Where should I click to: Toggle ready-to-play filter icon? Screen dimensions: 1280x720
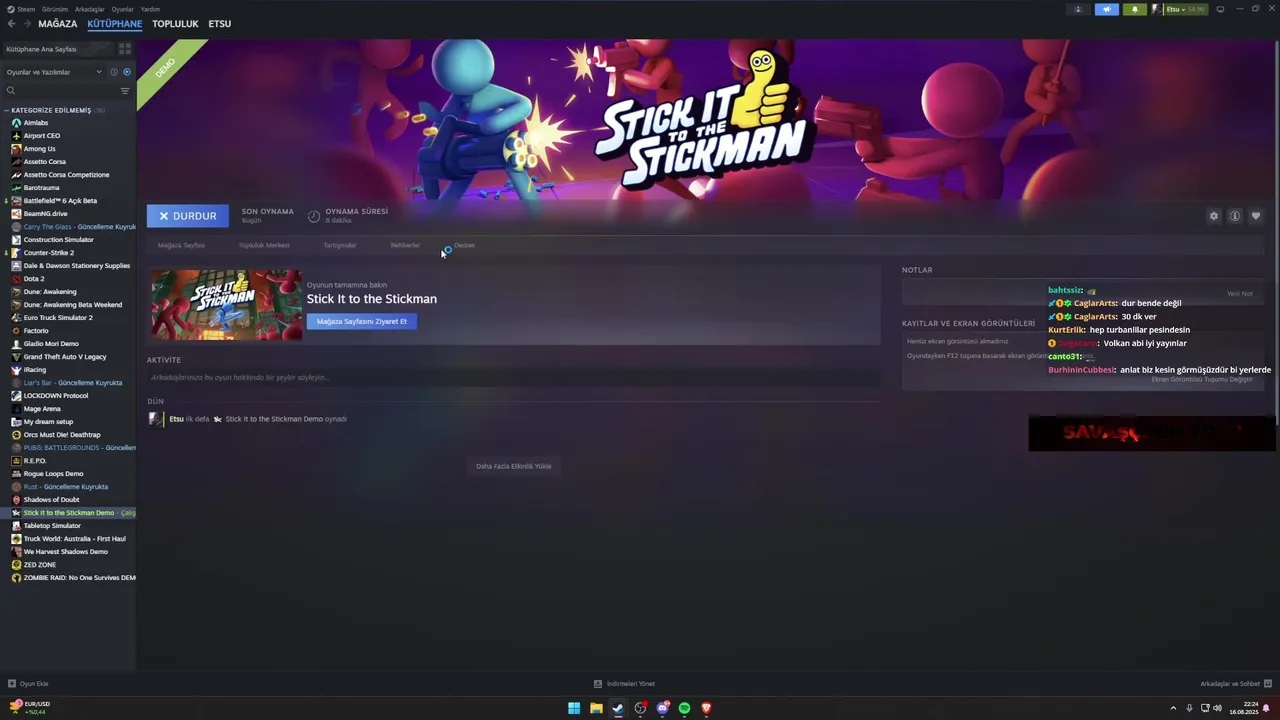(126, 72)
